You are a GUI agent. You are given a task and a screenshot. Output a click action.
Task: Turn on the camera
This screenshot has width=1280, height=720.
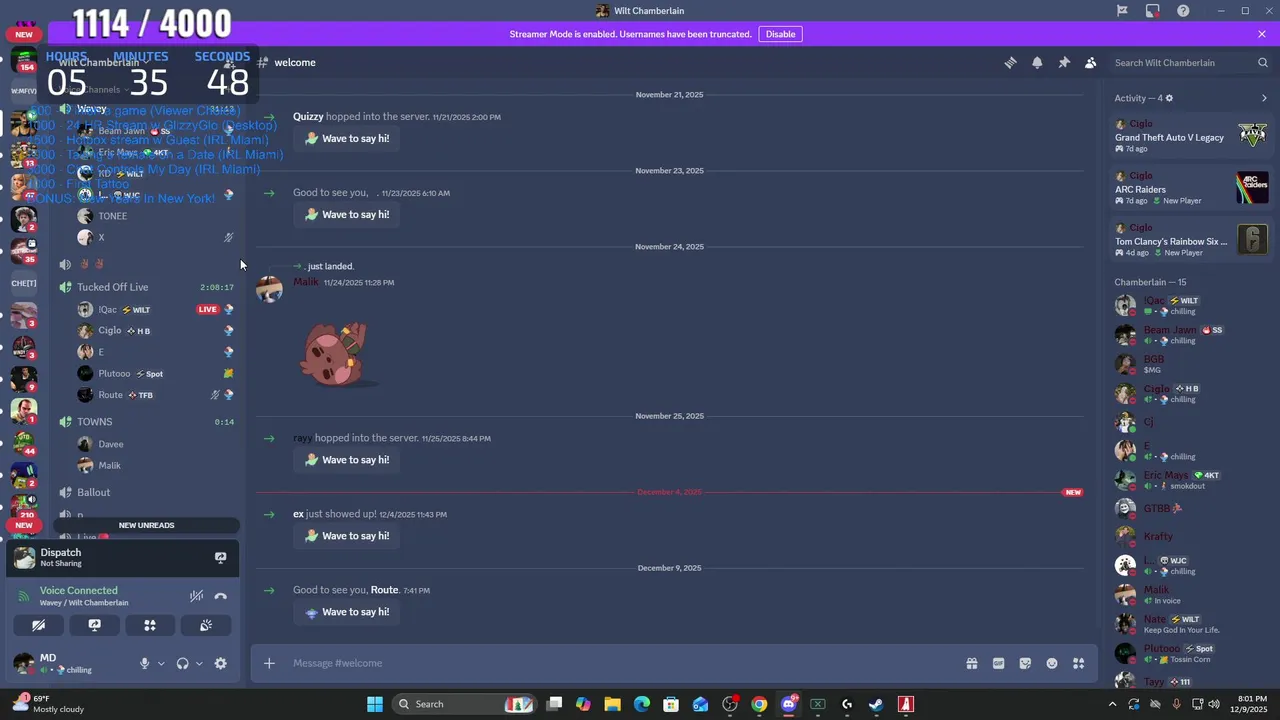pyautogui.click(x=38, y=625)
